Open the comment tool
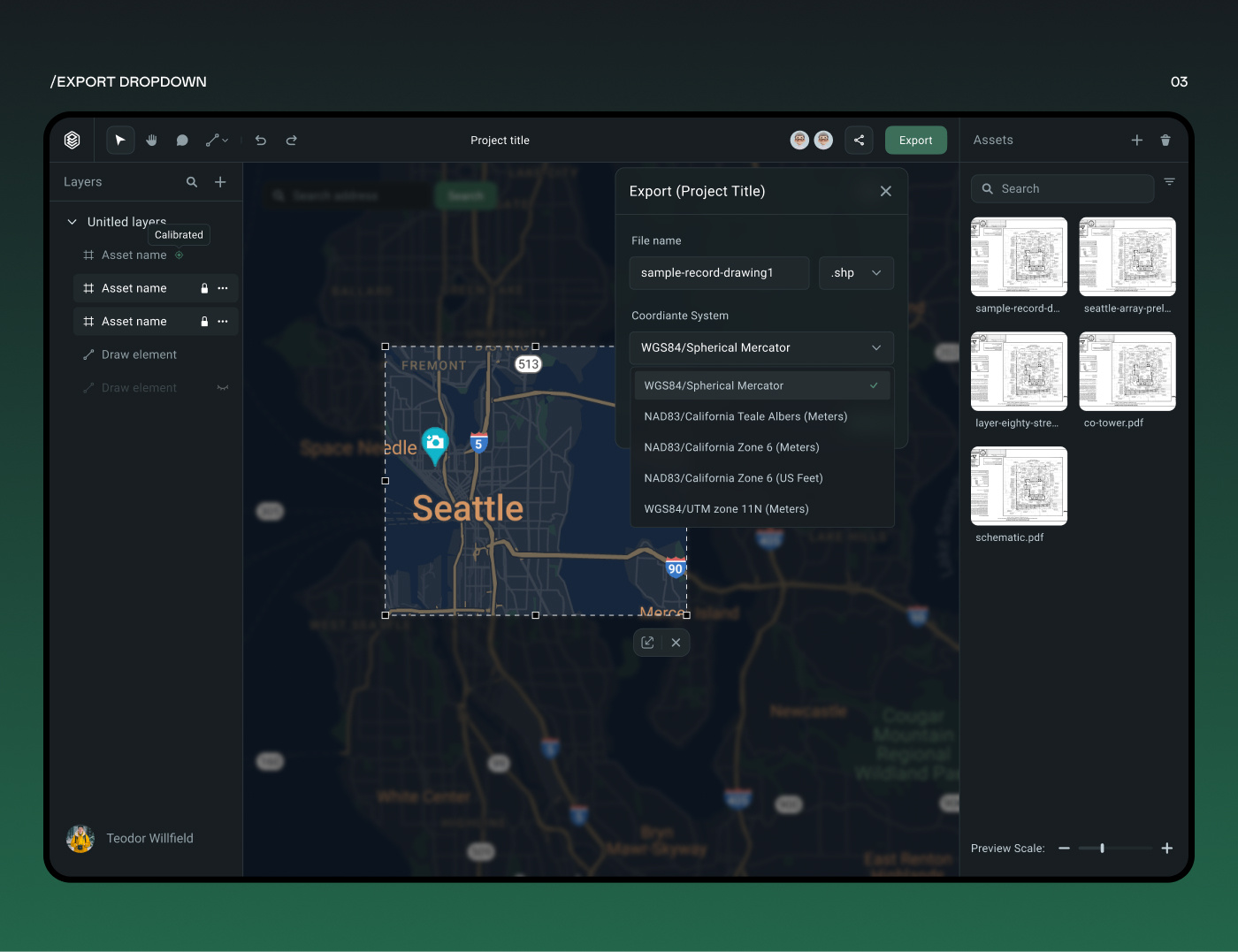1238x952 pixels. click(182, 140)
